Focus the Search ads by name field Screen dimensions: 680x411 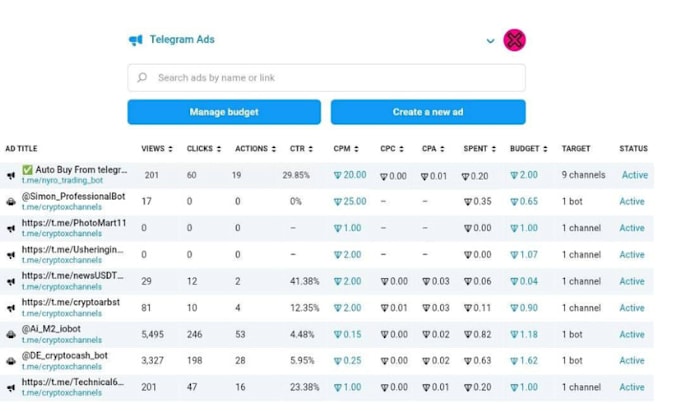click(x=326, y=78)
